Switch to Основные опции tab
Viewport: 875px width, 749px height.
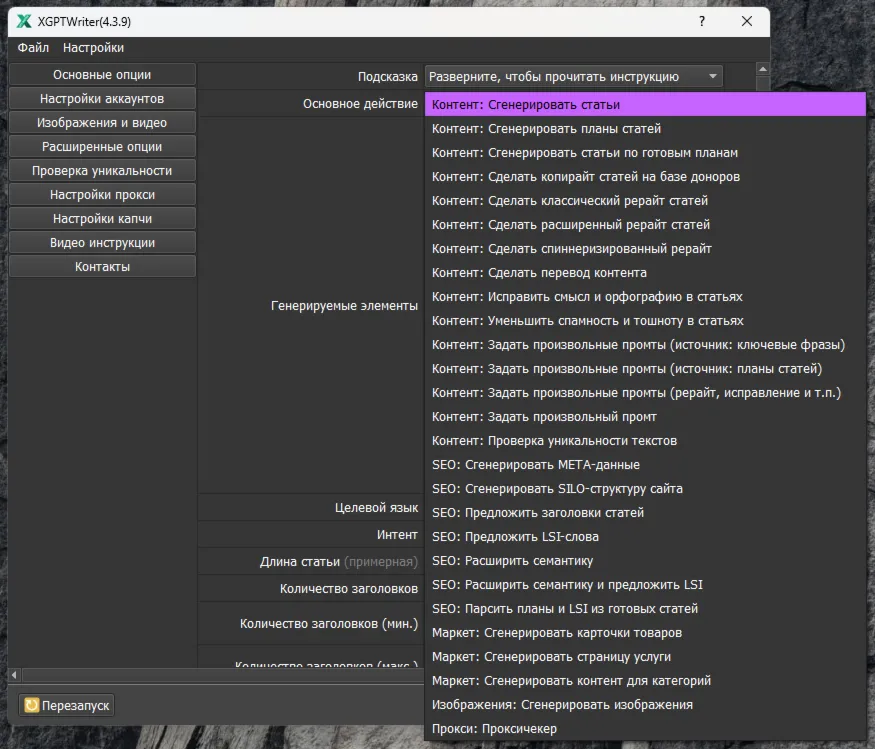(102, 75)
